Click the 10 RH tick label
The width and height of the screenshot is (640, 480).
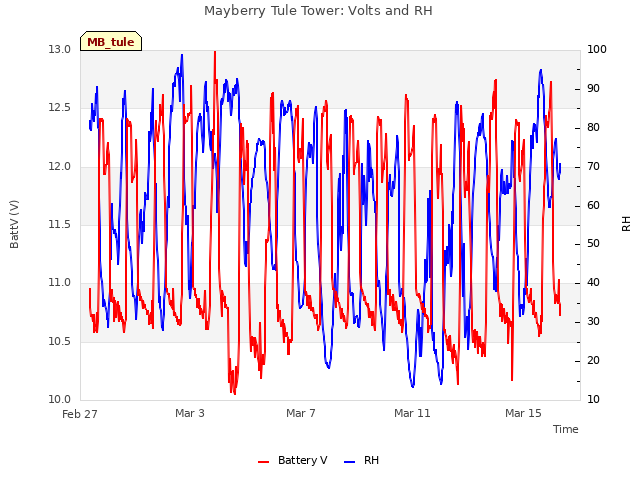coord(593,400)
